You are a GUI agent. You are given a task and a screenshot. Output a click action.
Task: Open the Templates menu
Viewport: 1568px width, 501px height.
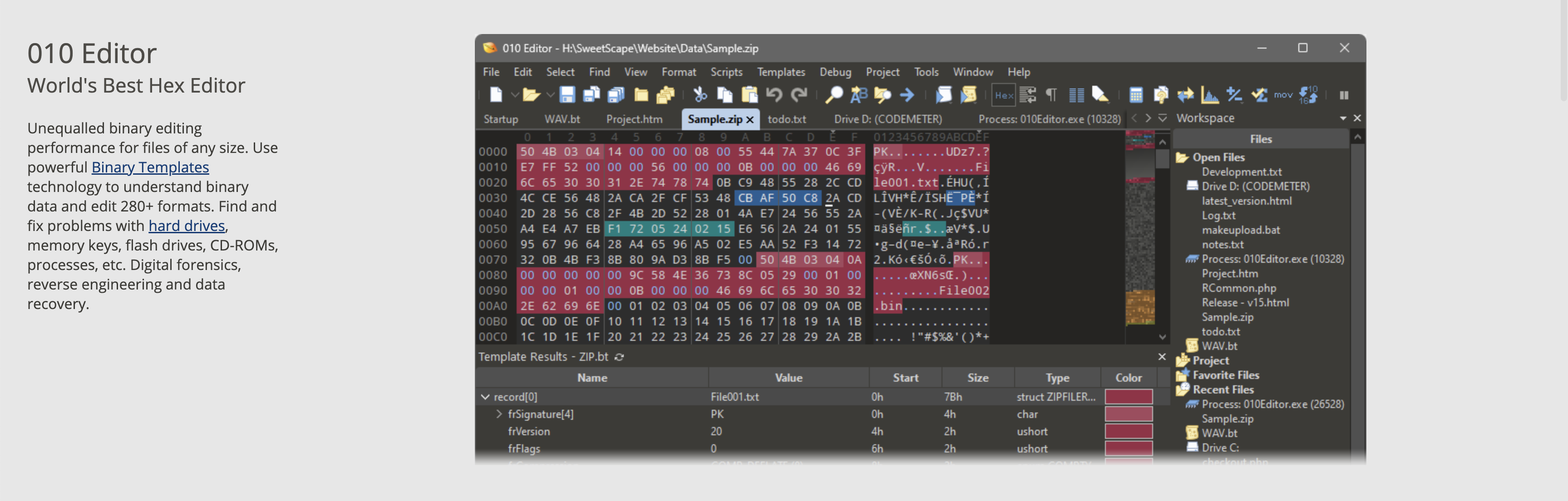click(x=781, y=72)
